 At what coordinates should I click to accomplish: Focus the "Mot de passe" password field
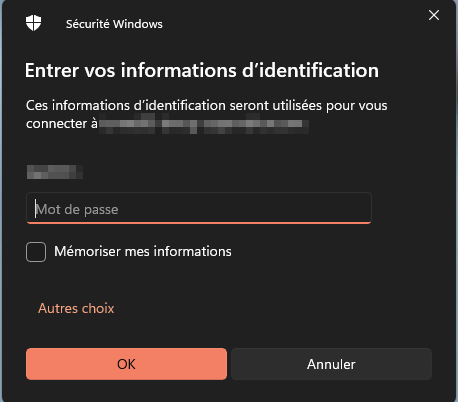tap(199, 208)
